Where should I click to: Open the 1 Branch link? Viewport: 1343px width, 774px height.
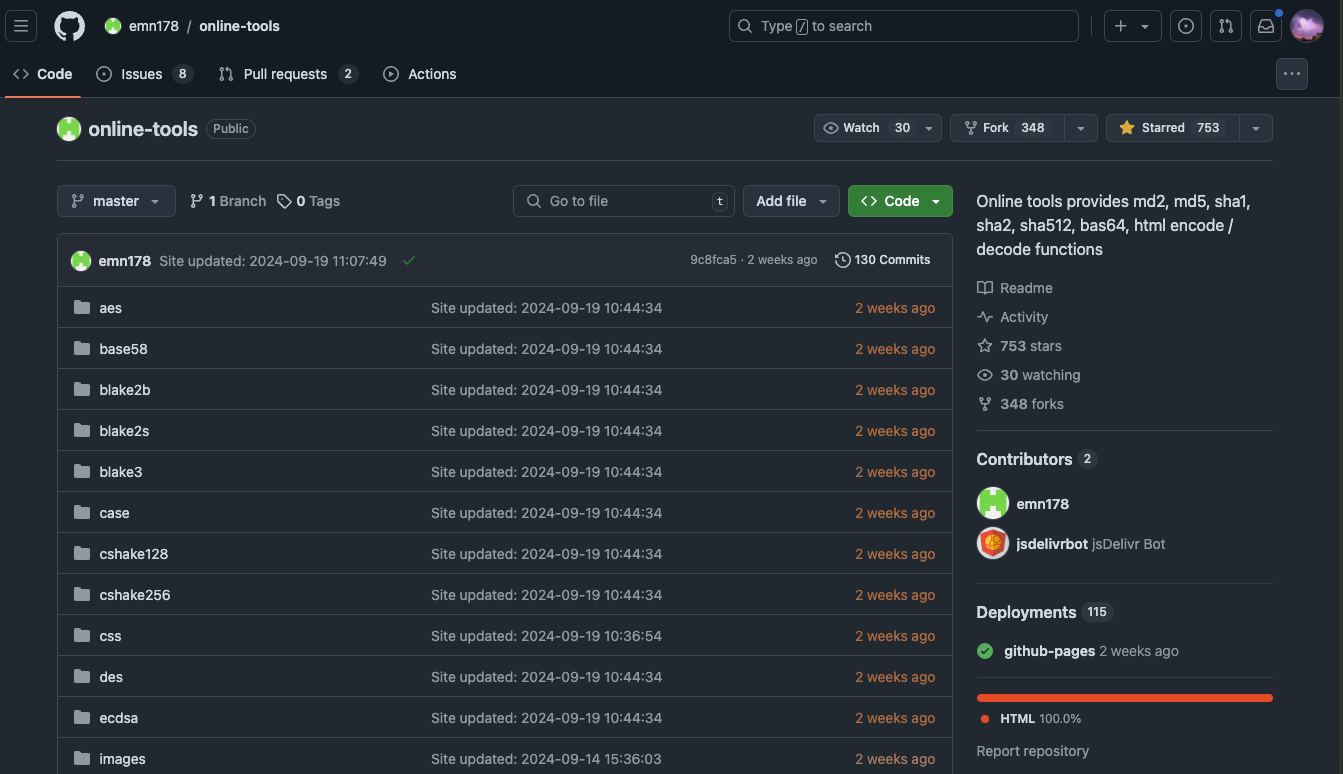coord(228,201)
